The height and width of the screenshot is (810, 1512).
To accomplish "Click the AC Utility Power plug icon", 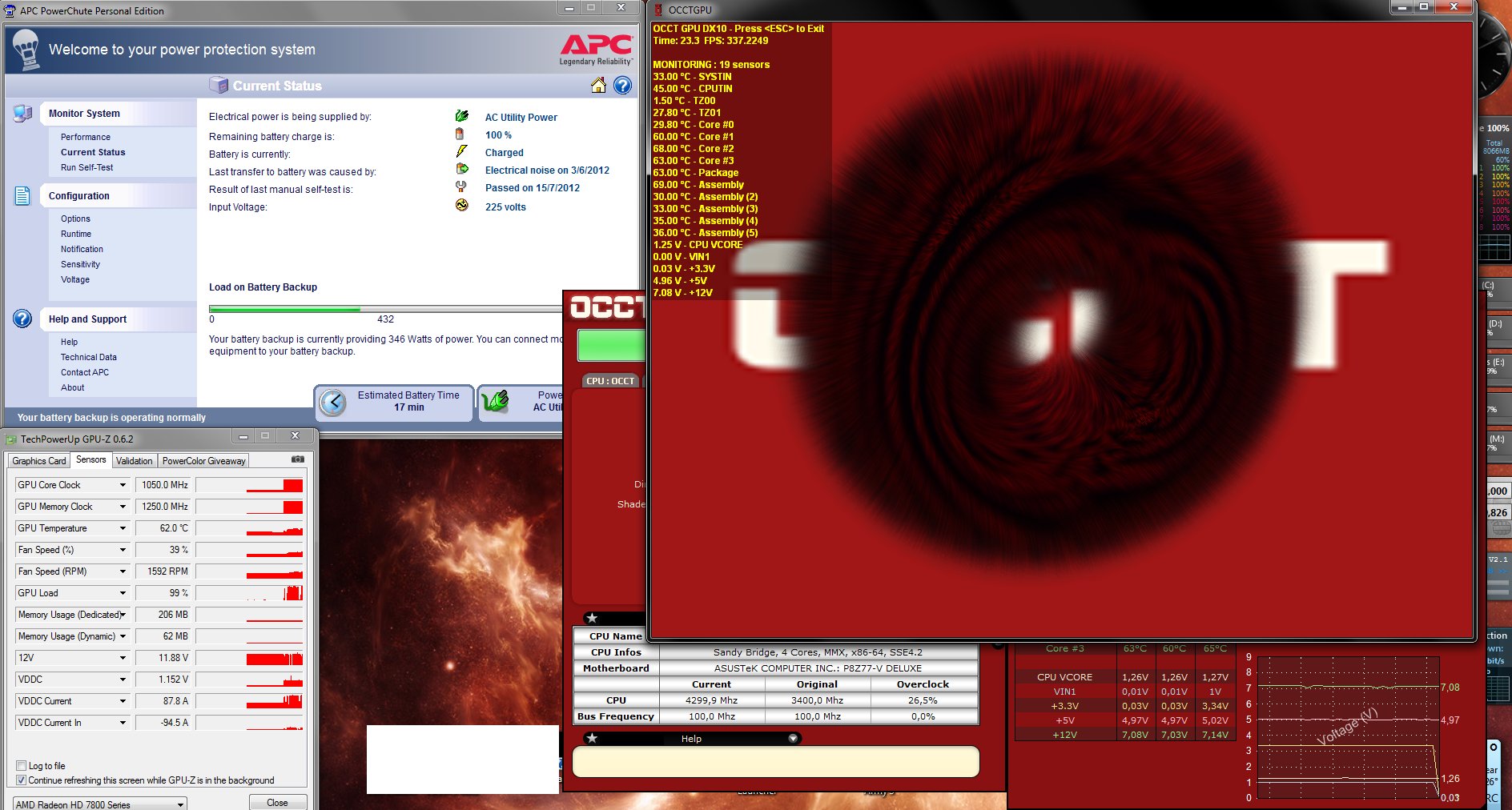I will click(462, 116).
